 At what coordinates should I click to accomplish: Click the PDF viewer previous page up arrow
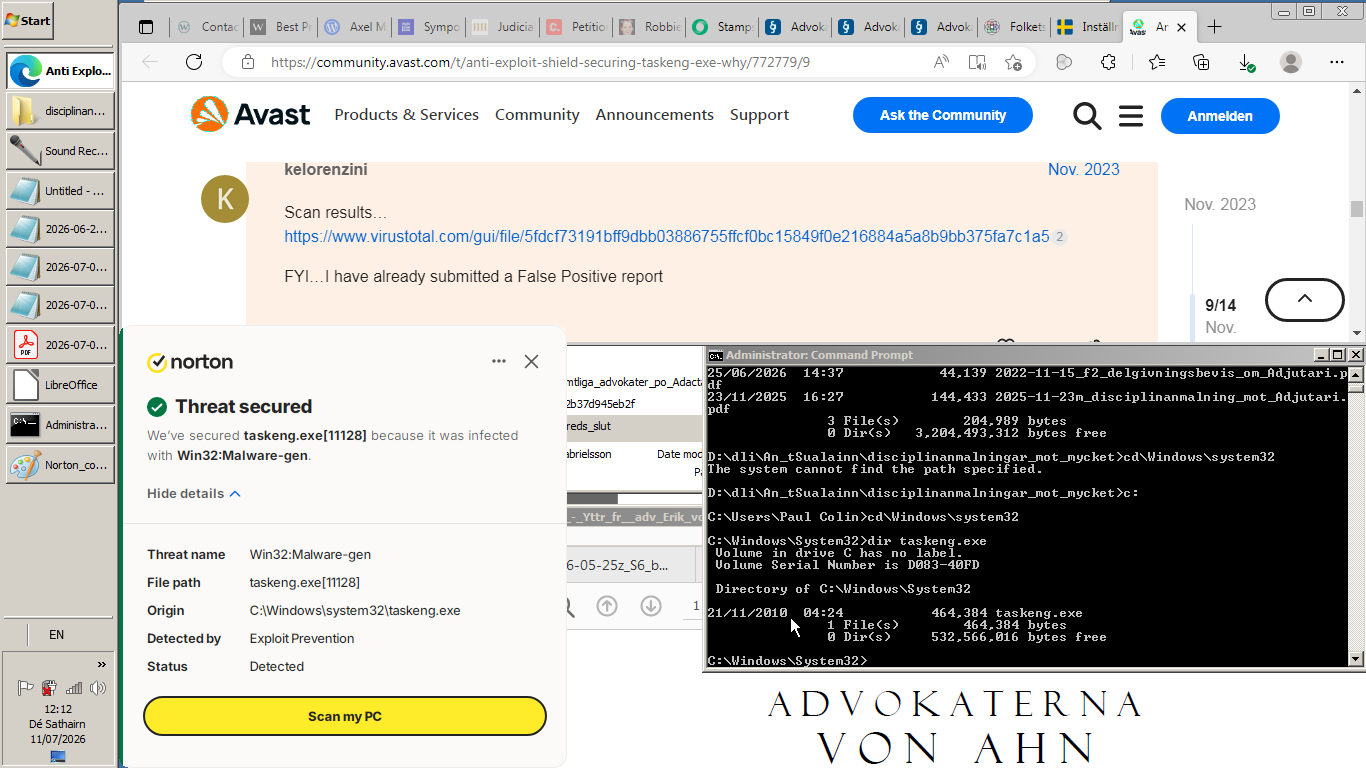click(x=607, y=606)
